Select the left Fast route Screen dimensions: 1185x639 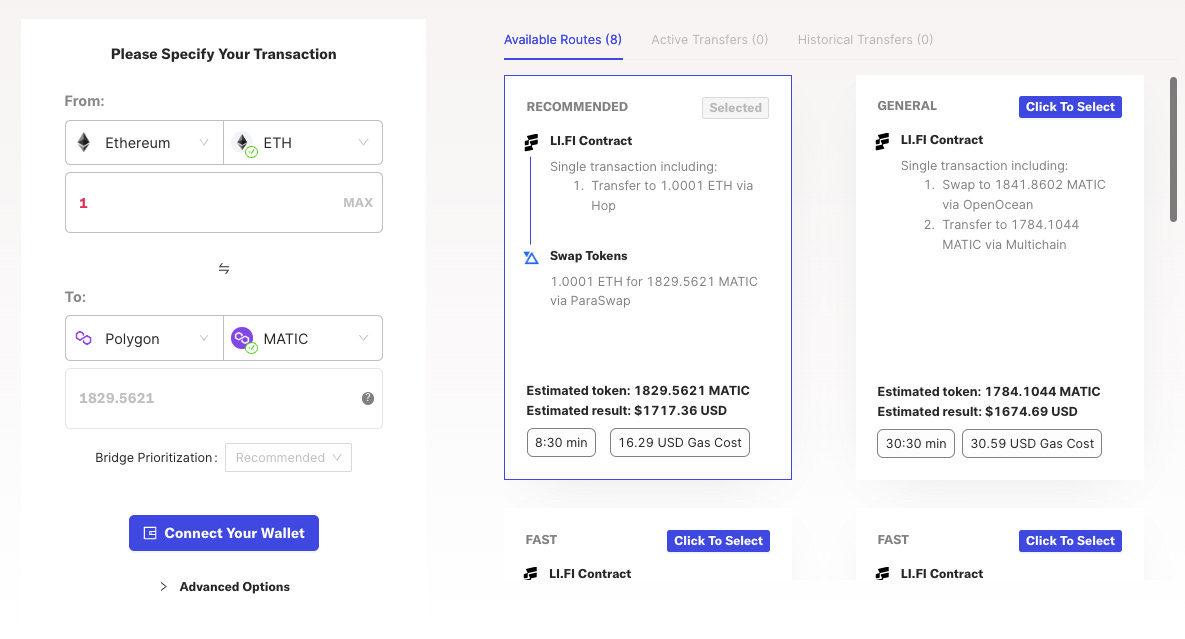pos(718,541)
